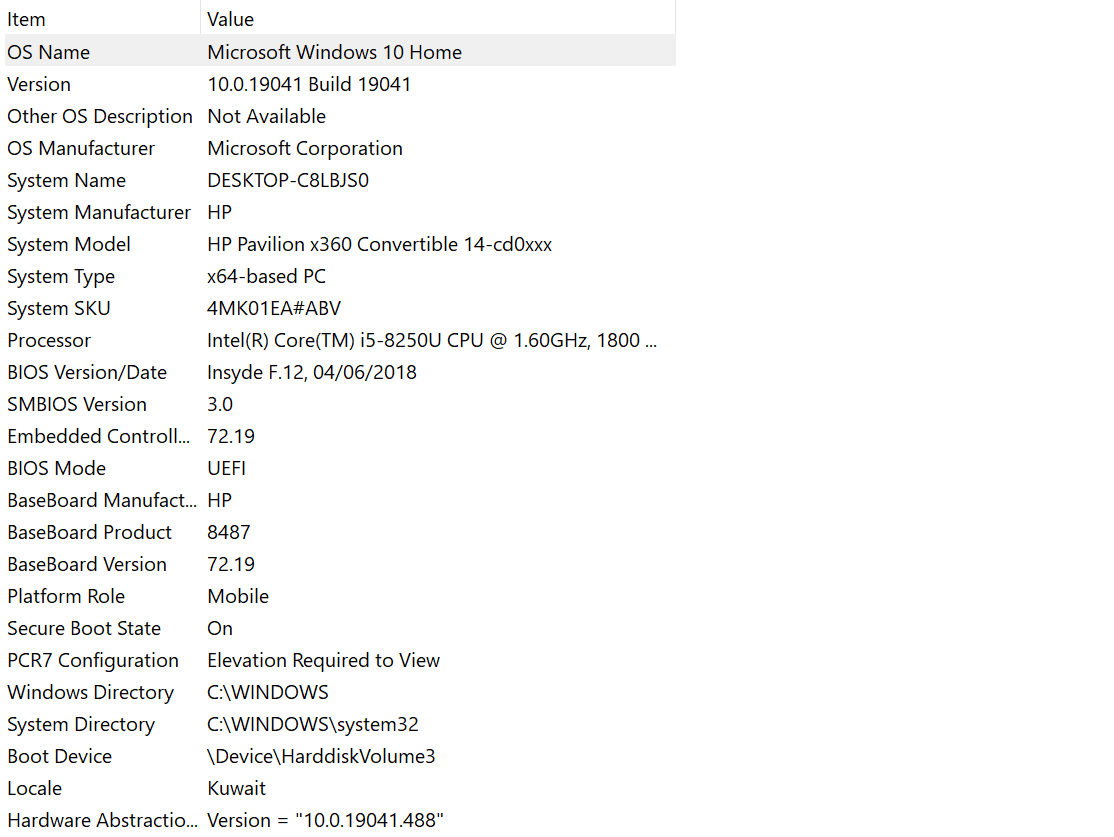
Task: Select the System Manufacturer row
Action: 340,212
